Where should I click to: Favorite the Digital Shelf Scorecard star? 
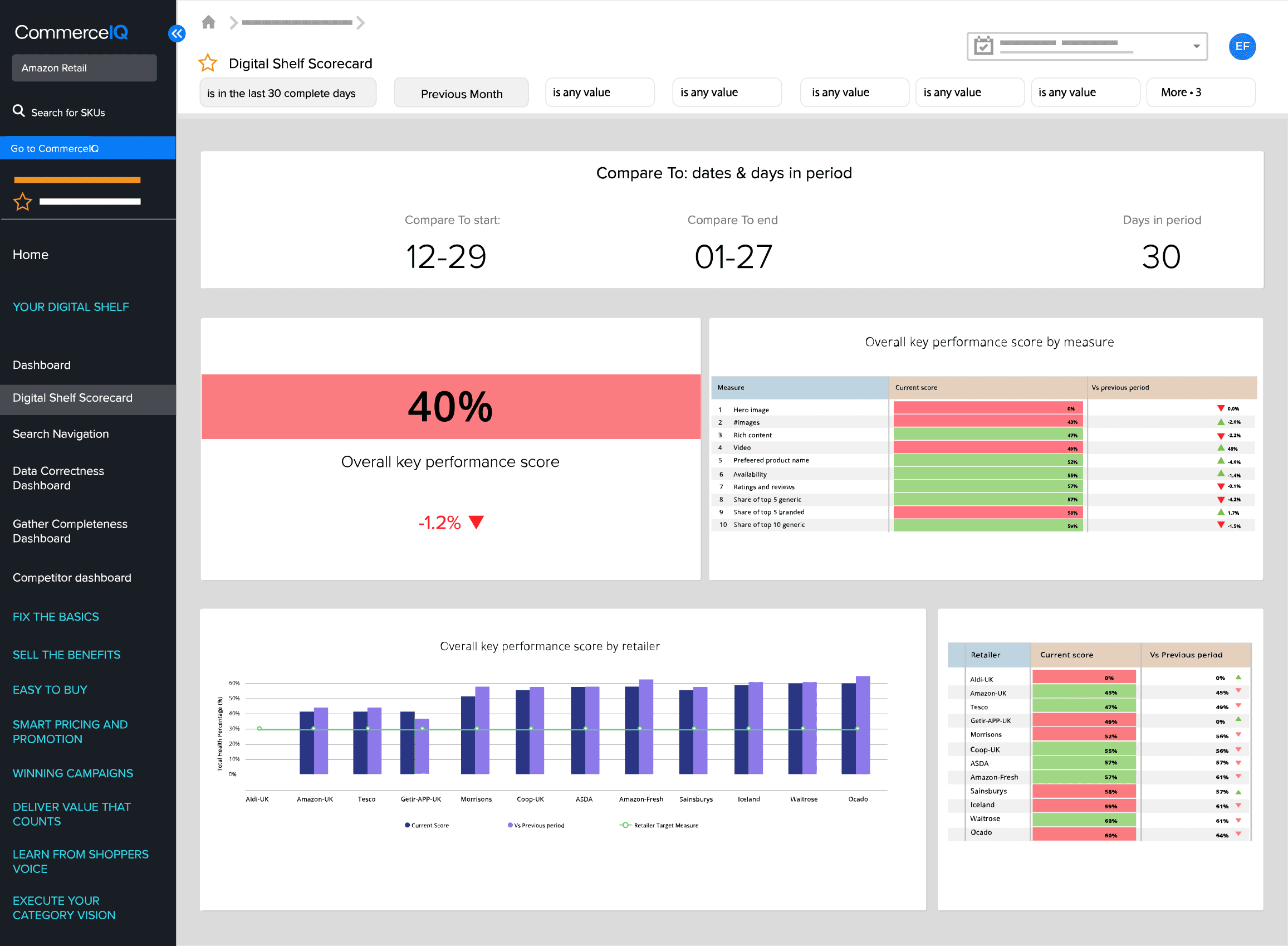coord(208,62)
